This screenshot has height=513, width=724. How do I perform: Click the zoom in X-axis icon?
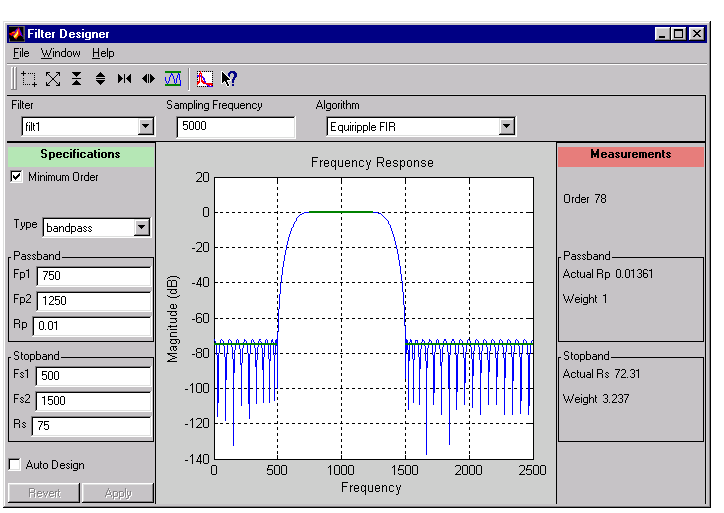pyautogui.click(x=124, y=78)
